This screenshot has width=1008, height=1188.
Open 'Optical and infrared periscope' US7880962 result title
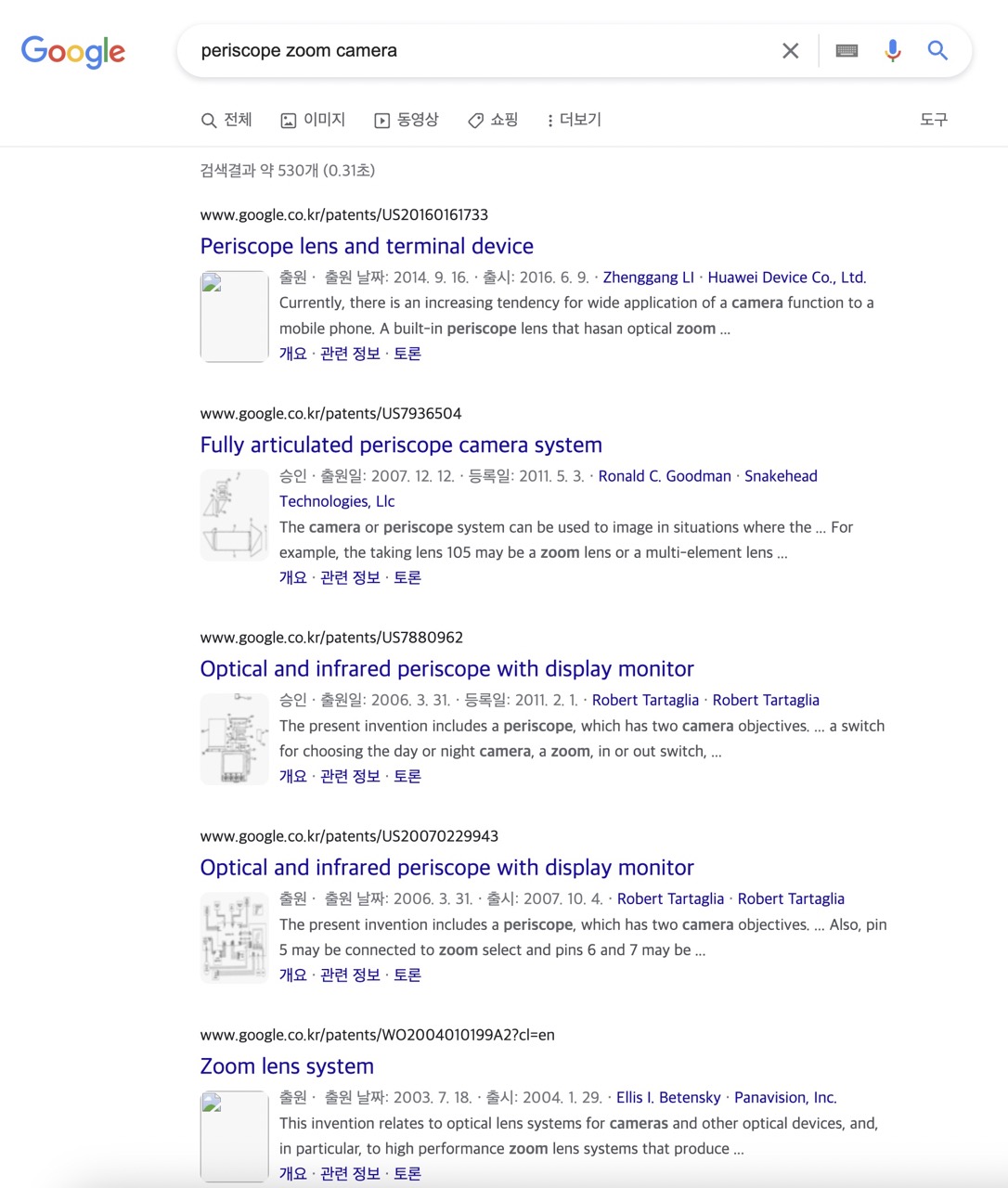[x=446, y=668]
